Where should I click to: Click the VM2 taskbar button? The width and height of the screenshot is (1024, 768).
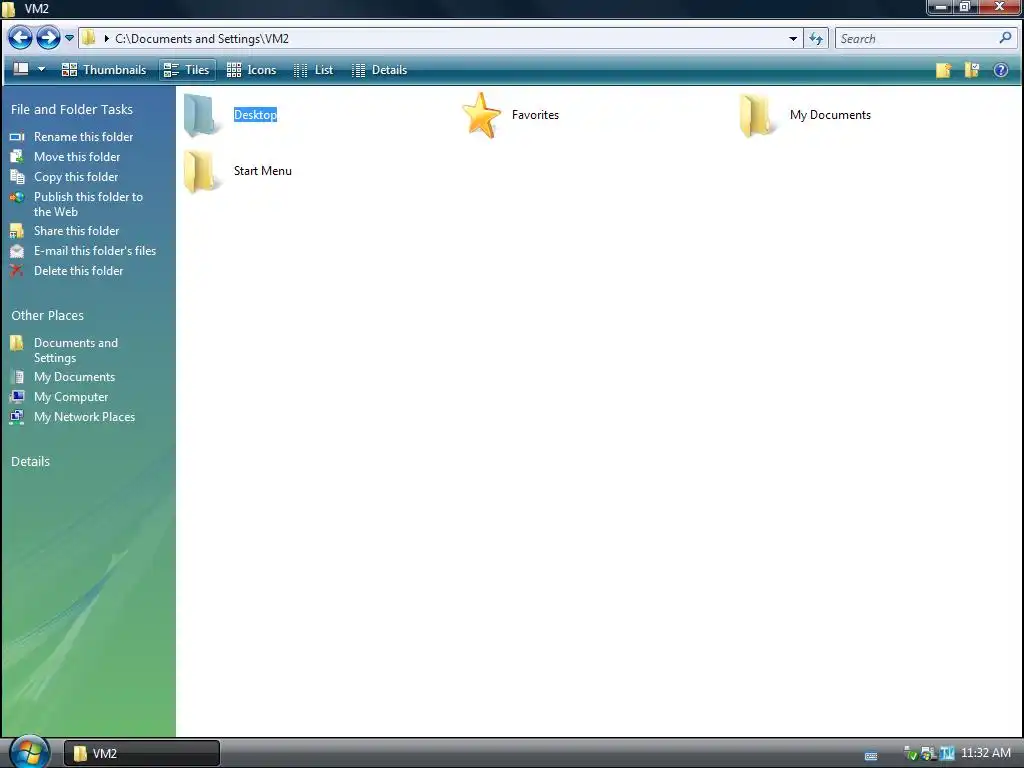(142, 753)
